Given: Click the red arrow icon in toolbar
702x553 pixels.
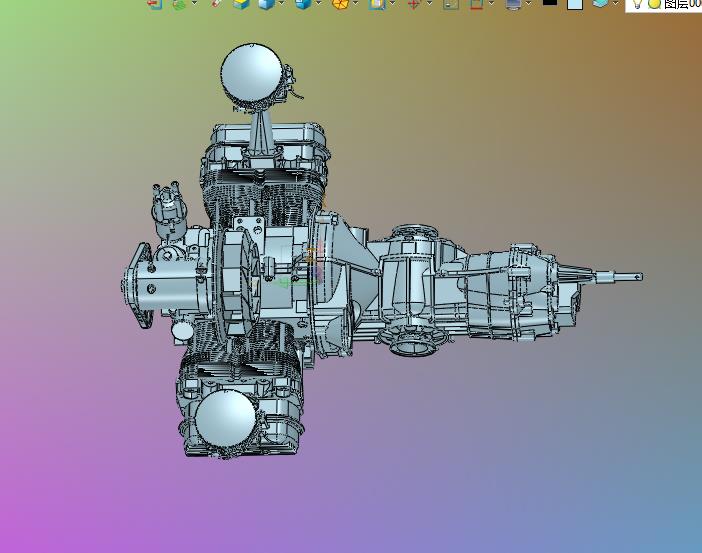Looking at the screenshot, I should pos(154,4).
